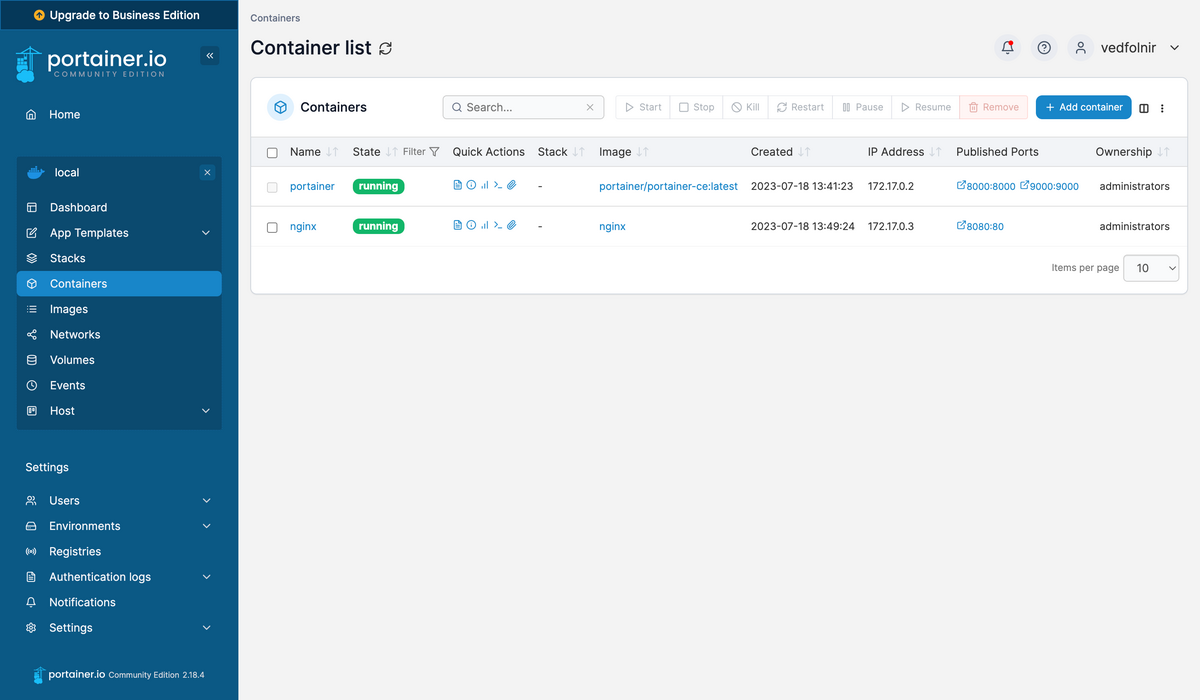1200x700 pixels.
Task: Open Dashboard in the sidebar
Action: pos(119,208)
